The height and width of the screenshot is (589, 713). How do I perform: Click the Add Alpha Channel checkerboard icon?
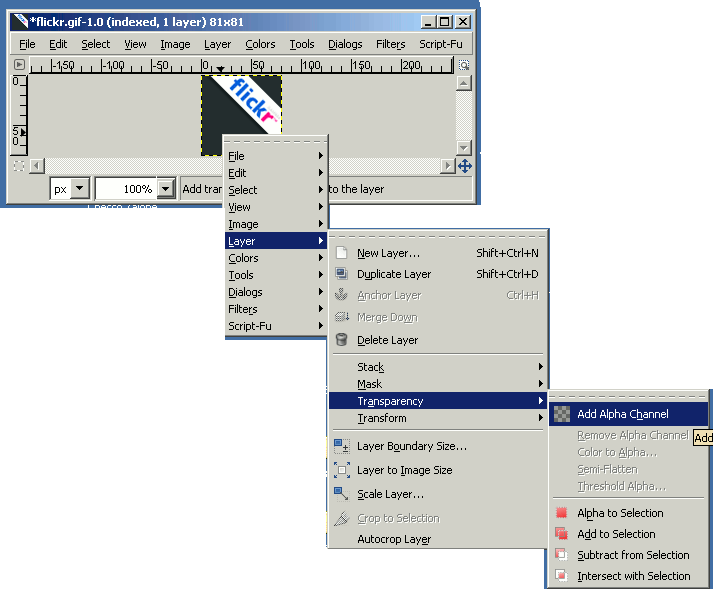click(562, 414)
